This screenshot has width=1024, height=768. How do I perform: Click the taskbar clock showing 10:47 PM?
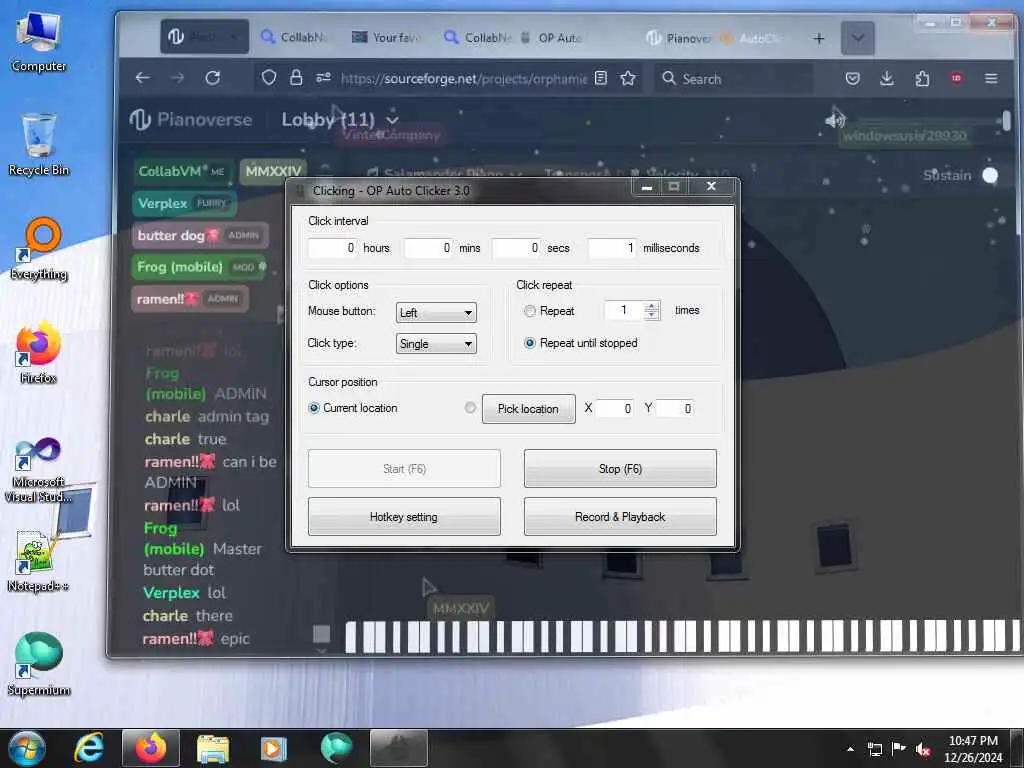pos(973,749)
